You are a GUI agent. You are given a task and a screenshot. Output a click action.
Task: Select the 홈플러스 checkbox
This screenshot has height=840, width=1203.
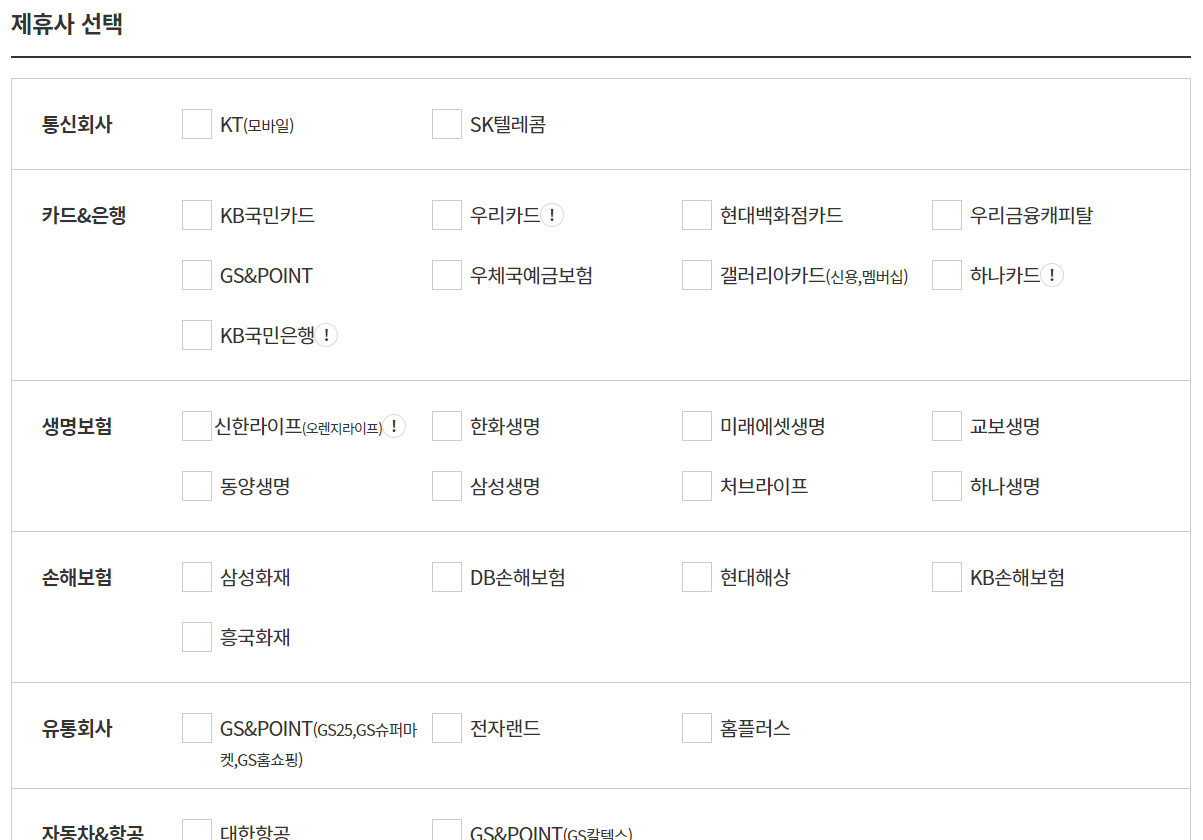pyautogui.click(x=697, y=728)
